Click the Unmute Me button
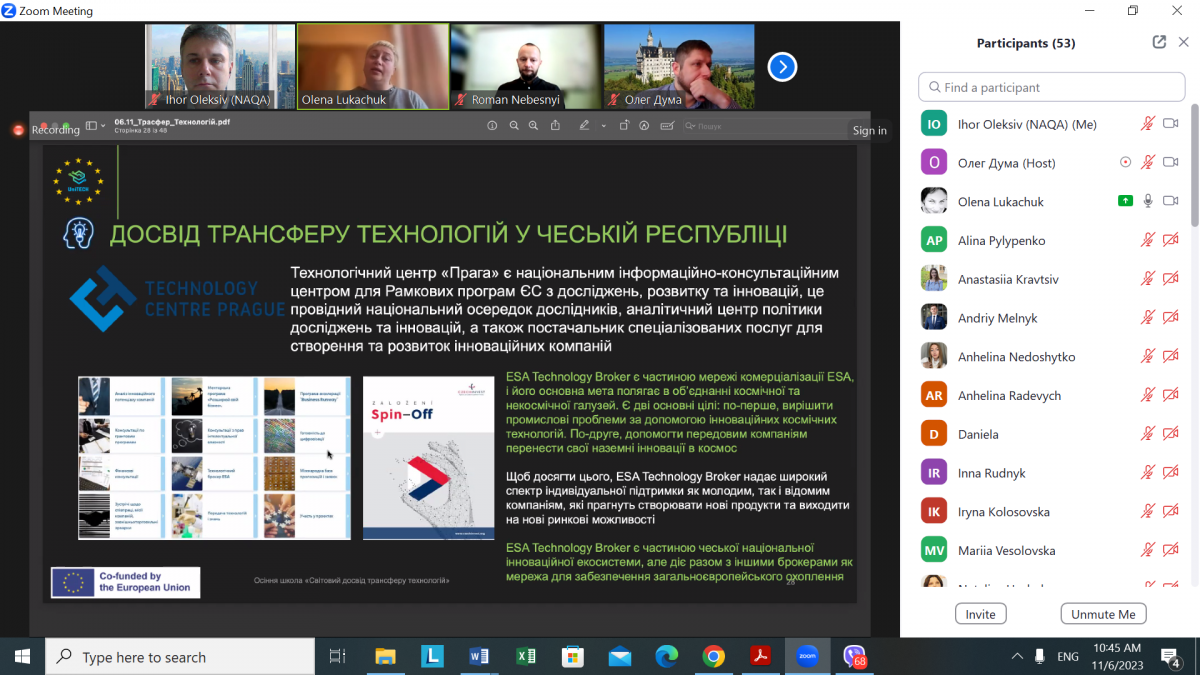The image size is (1200, 675). coord(1103,613)
